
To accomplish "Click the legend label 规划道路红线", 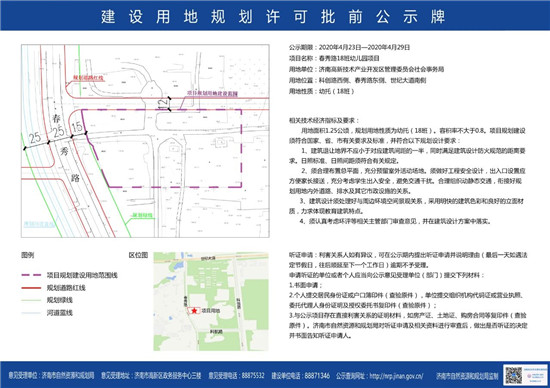I will 66,288.
